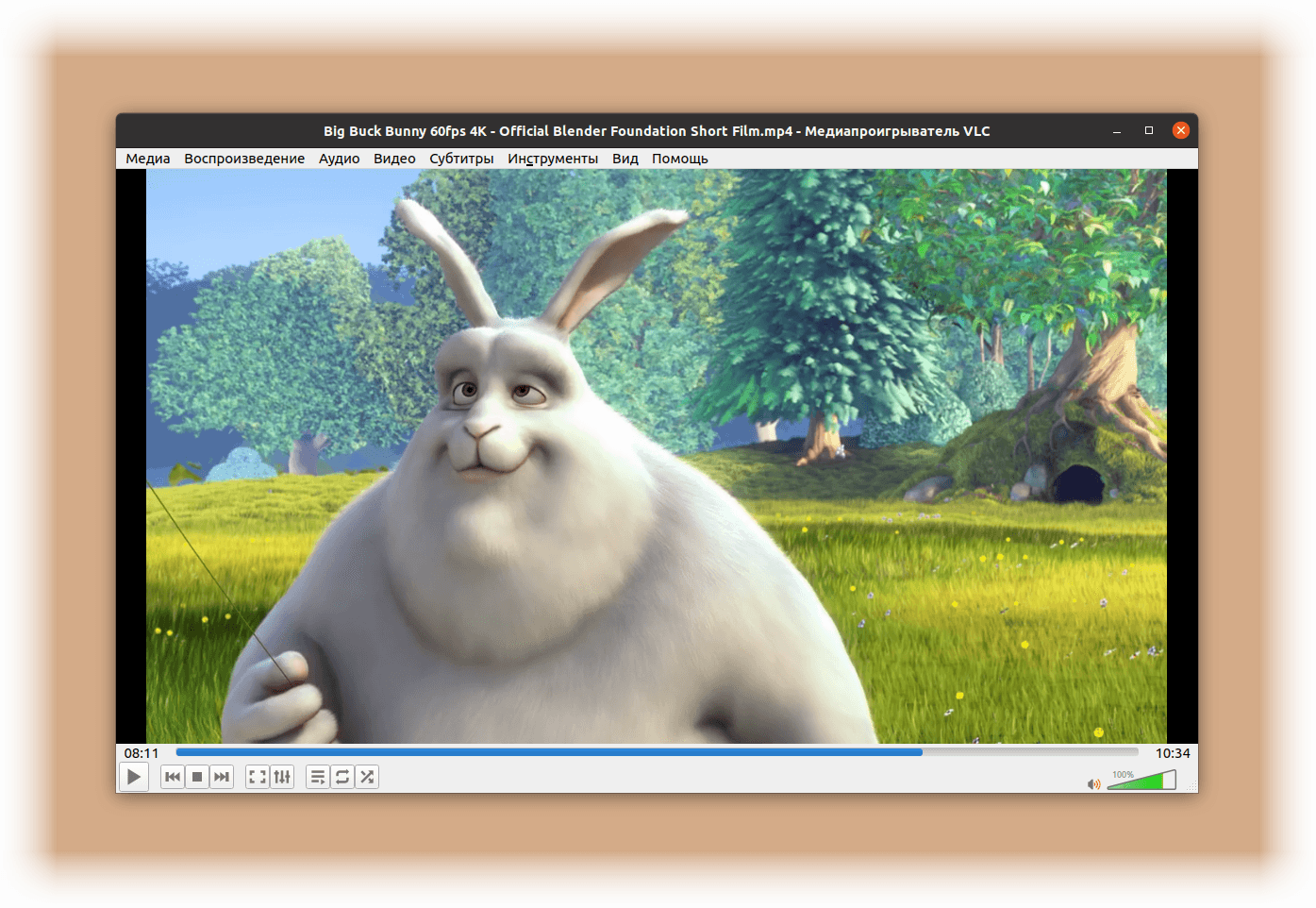Screen dimensions: 1316x908
Task: Seek on the playback progress bar
Action: coord(657,752)
